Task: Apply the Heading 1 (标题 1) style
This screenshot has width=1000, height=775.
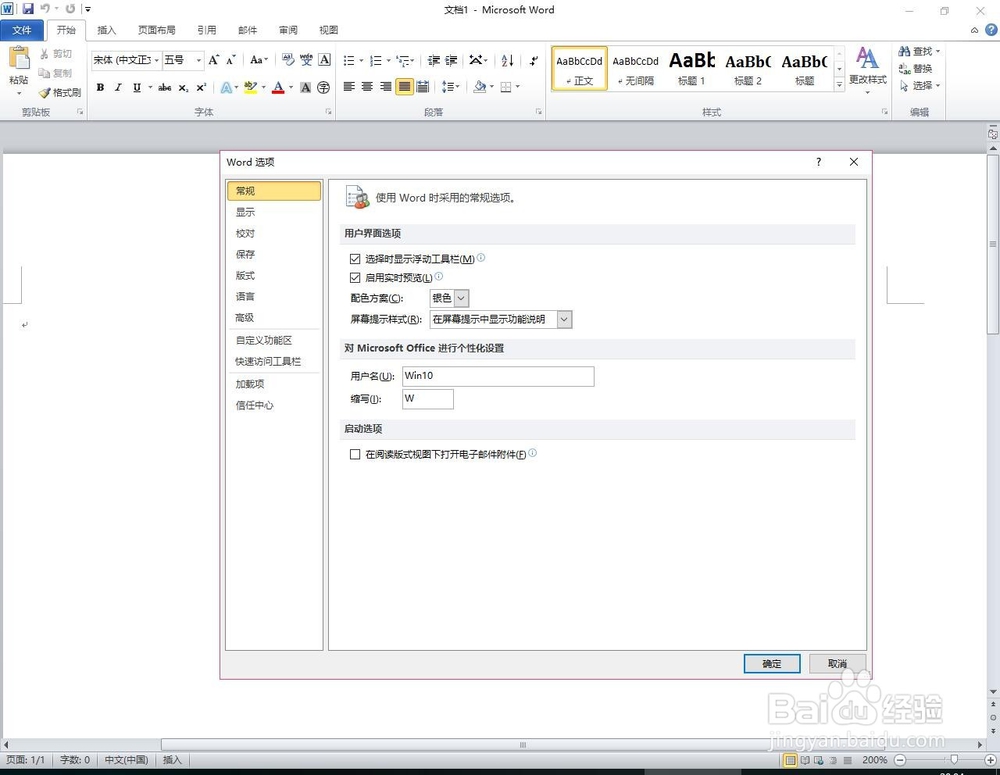Action: click(x=691, y=68)
